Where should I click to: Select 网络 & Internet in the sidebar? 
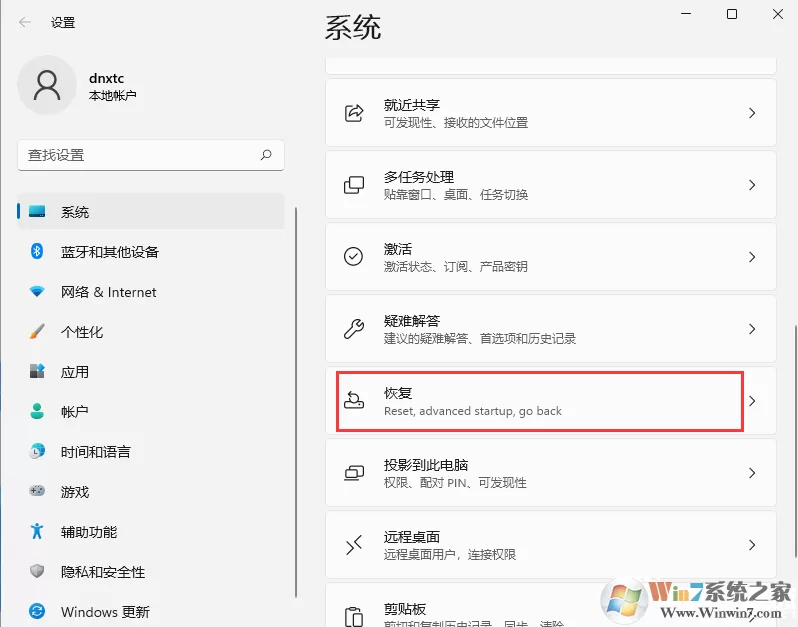point(151,292)
